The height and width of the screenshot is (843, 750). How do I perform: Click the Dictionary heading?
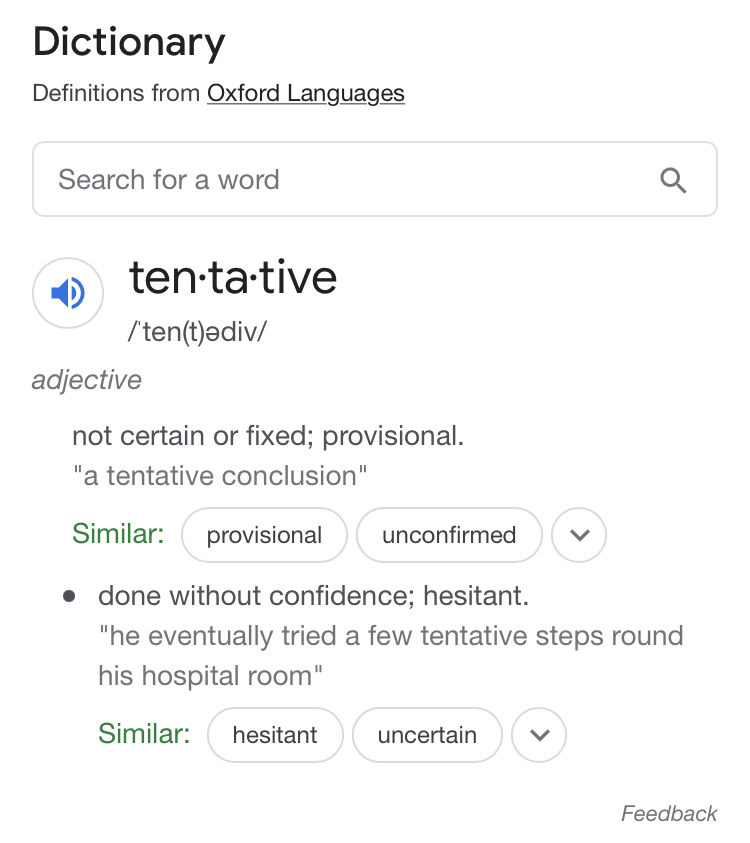point(129,43)
